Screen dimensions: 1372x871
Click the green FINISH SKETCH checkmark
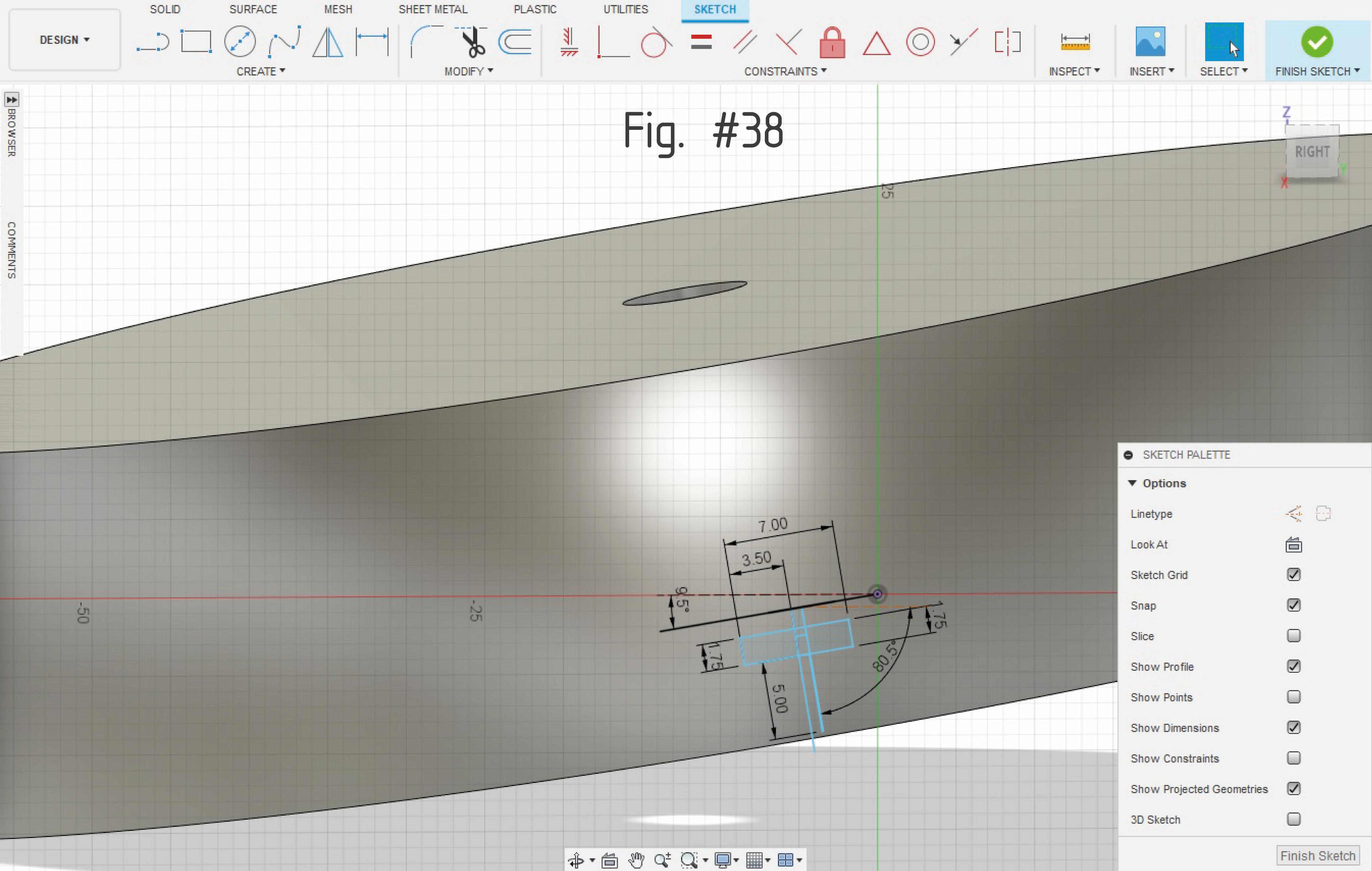1316,42
